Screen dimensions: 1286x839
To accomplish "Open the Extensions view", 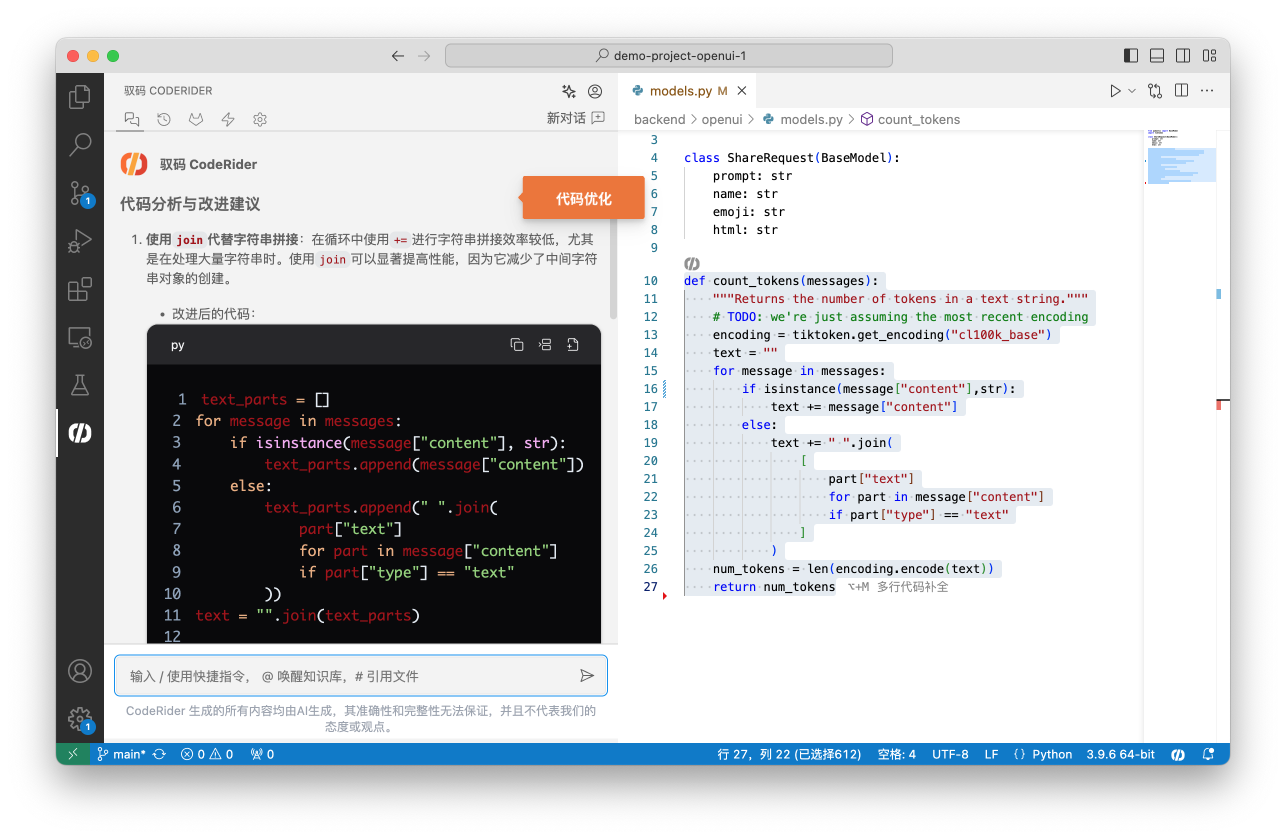I will pos(80,289).
